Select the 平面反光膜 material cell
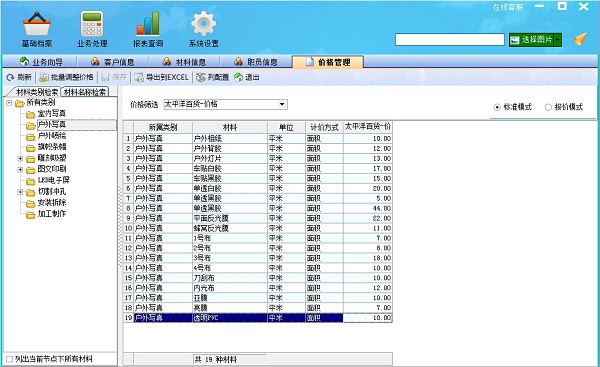The width and height of the screenshot is (600, 367). (230, 218)
